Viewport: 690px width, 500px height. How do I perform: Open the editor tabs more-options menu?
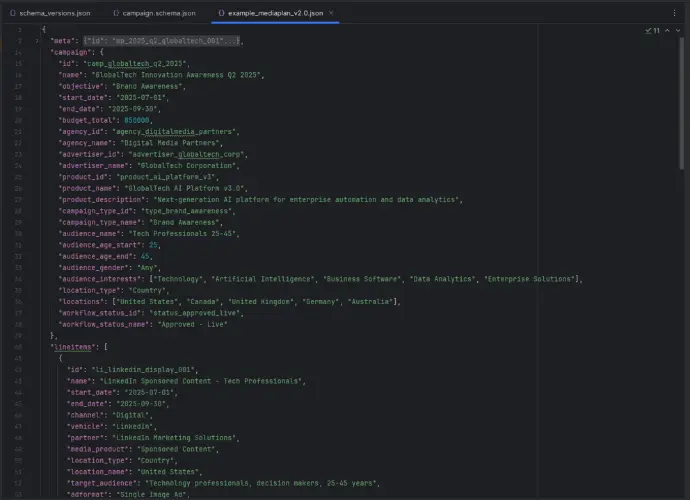pyautogui.click(x=674, y=13)
